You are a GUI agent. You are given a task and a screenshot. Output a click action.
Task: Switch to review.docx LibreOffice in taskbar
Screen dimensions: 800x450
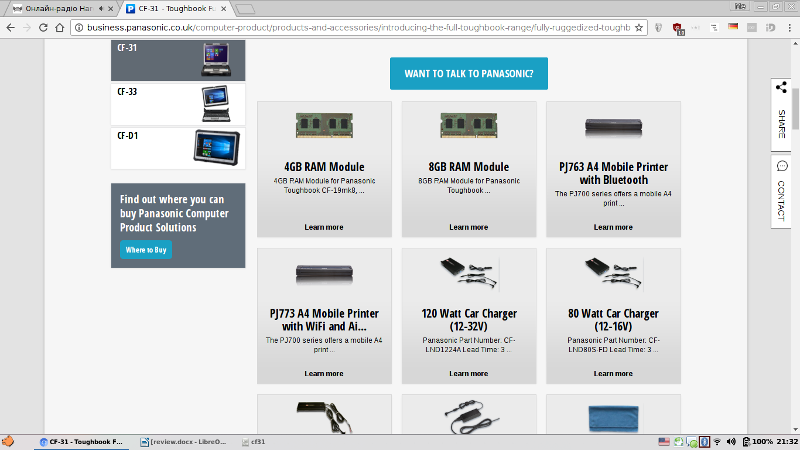pos(183,442)
